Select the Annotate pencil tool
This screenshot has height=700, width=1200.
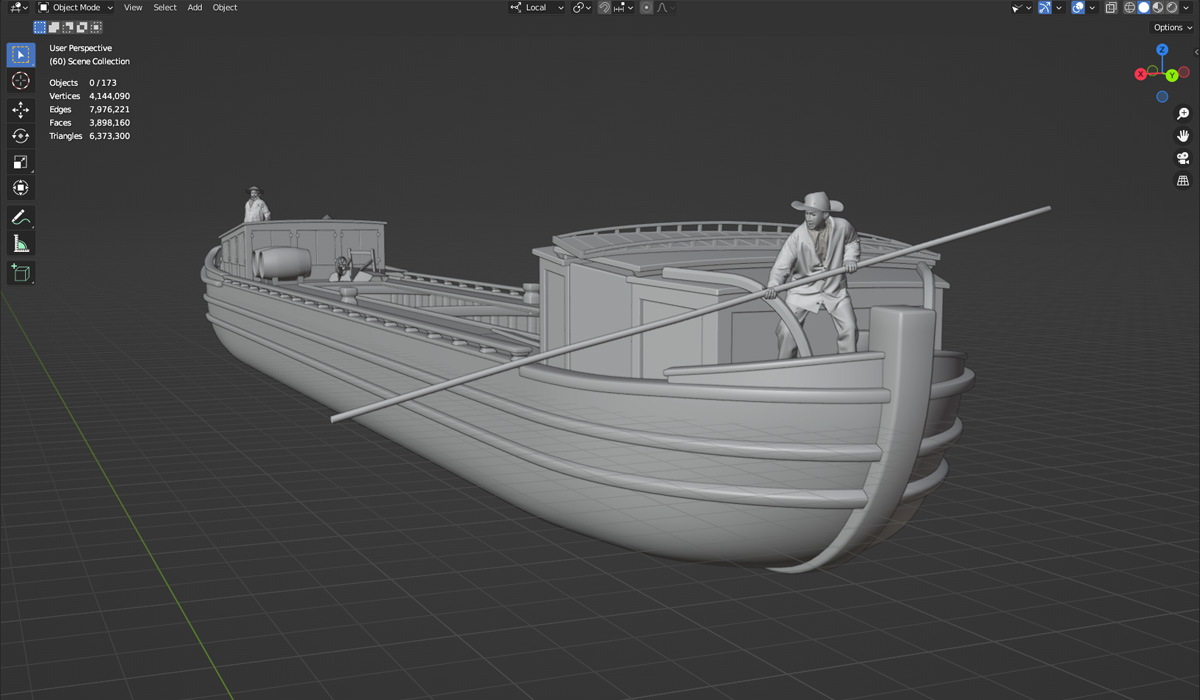[21, 217]
